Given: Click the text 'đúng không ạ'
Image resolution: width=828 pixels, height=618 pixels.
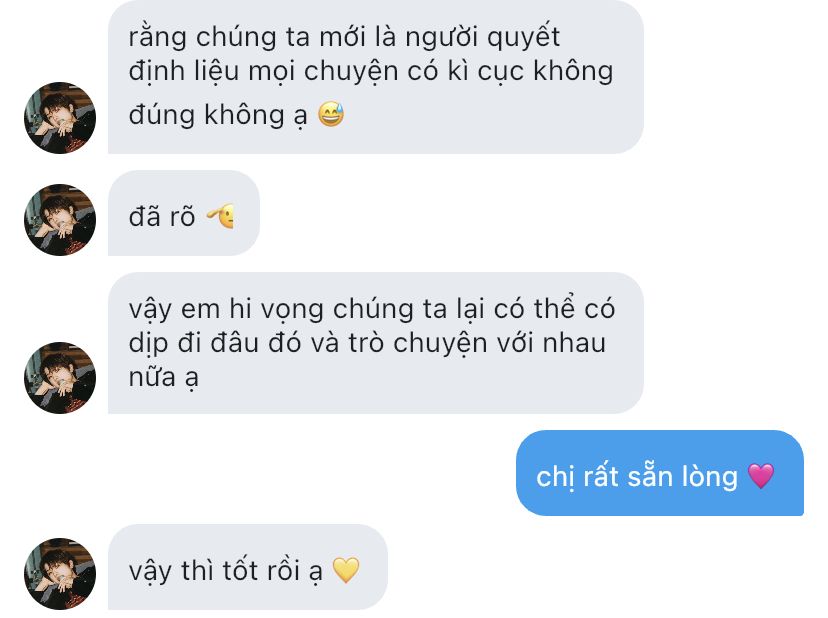Looking at the screenshot, I should tap(218, 115).
